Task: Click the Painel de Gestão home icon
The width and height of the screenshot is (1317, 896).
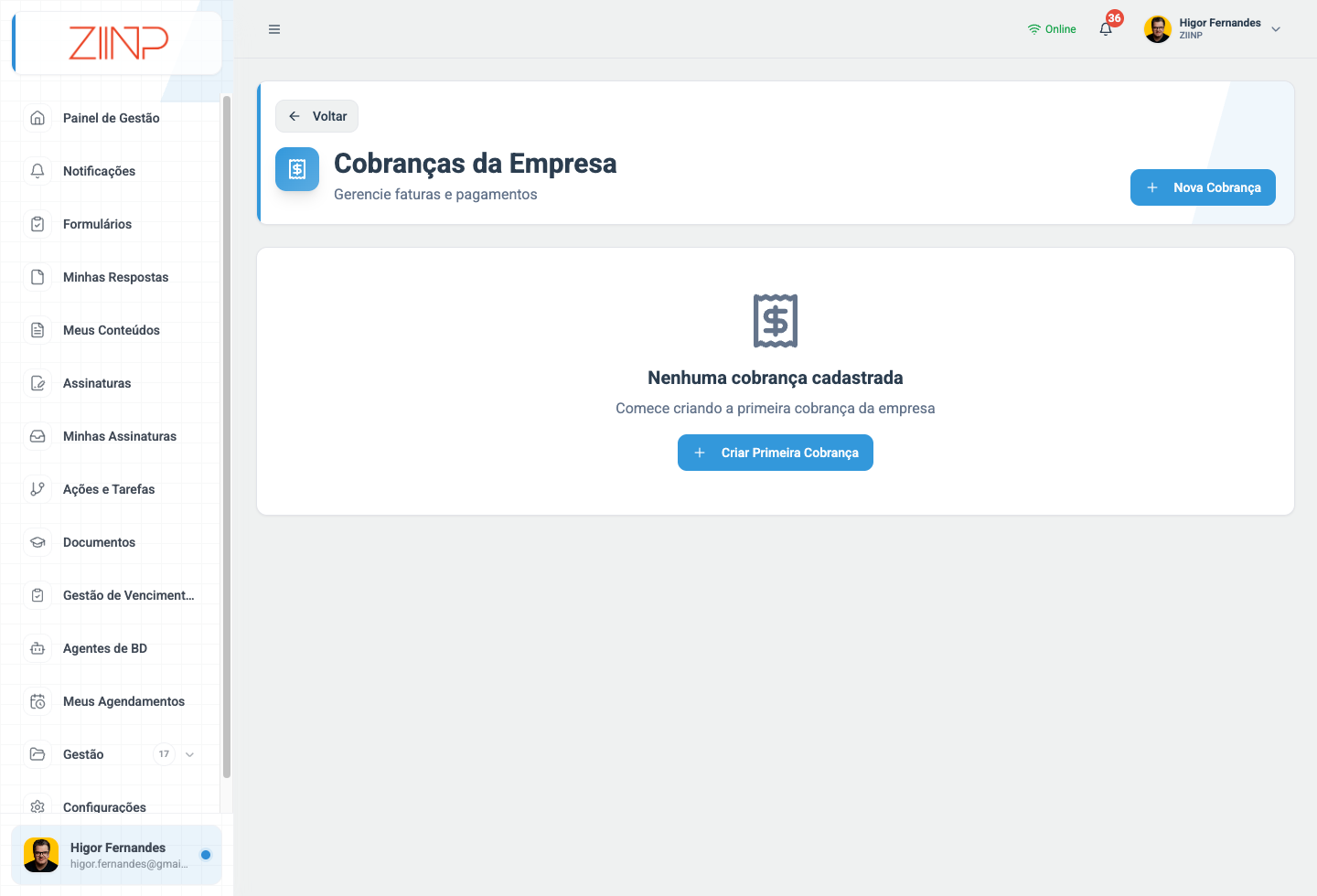Action: 37,118
